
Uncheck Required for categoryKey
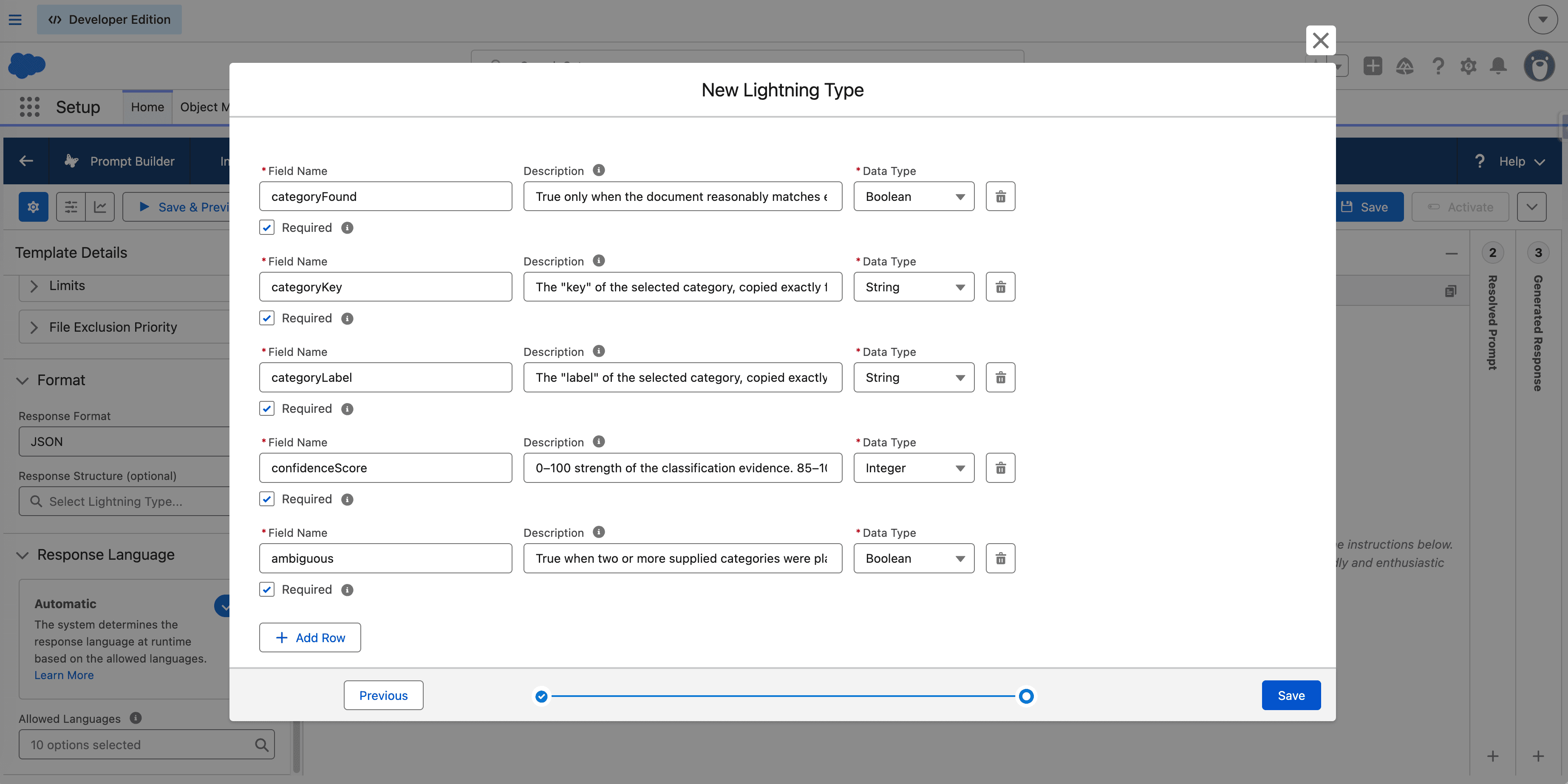pos(266,318)
